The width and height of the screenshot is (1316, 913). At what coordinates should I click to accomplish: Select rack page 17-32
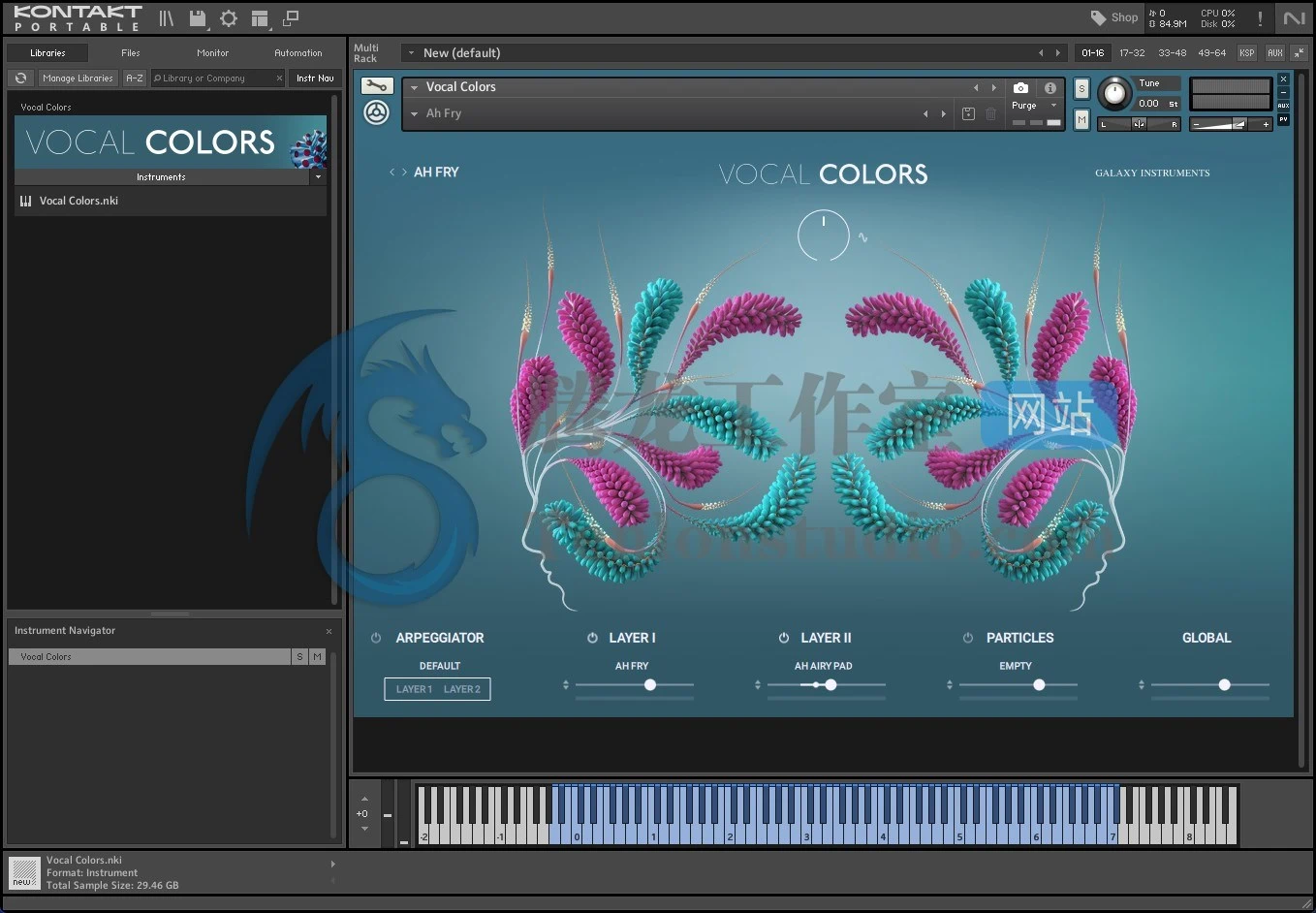click(x=1132, y=53)
